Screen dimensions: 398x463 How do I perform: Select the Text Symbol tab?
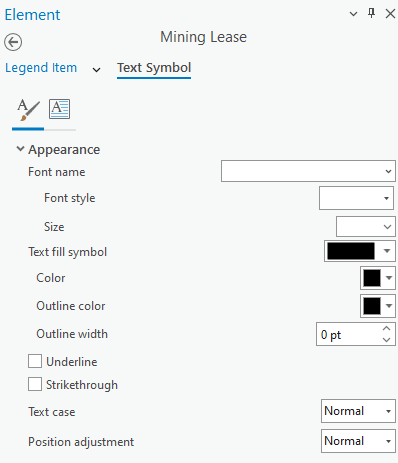coord(154,68)
